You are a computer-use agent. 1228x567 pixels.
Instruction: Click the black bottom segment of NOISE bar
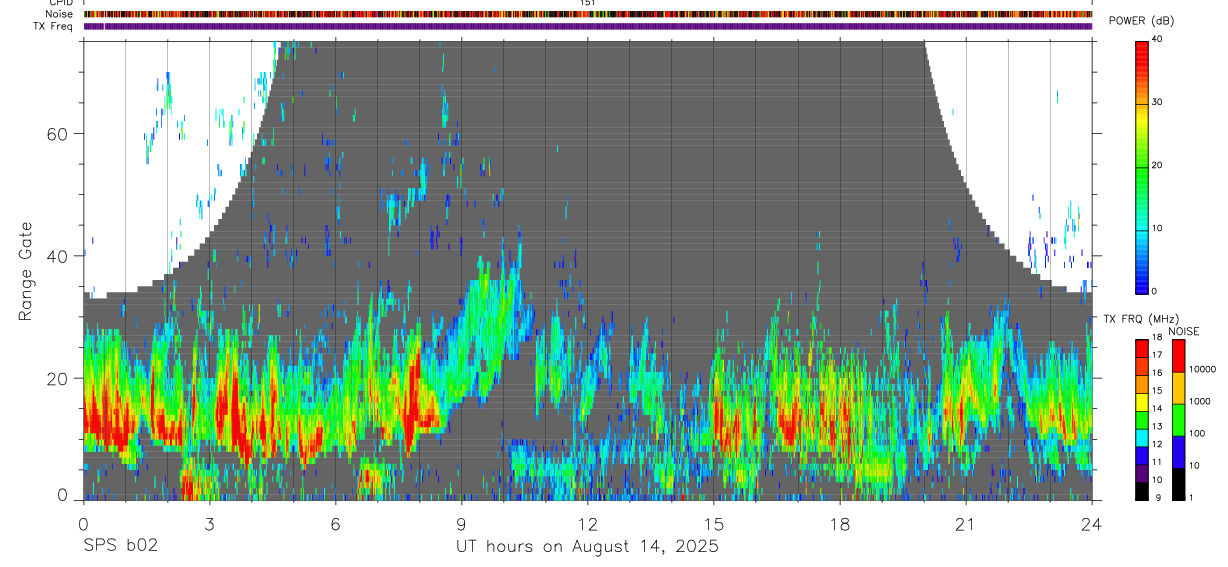pos(1178,484)
